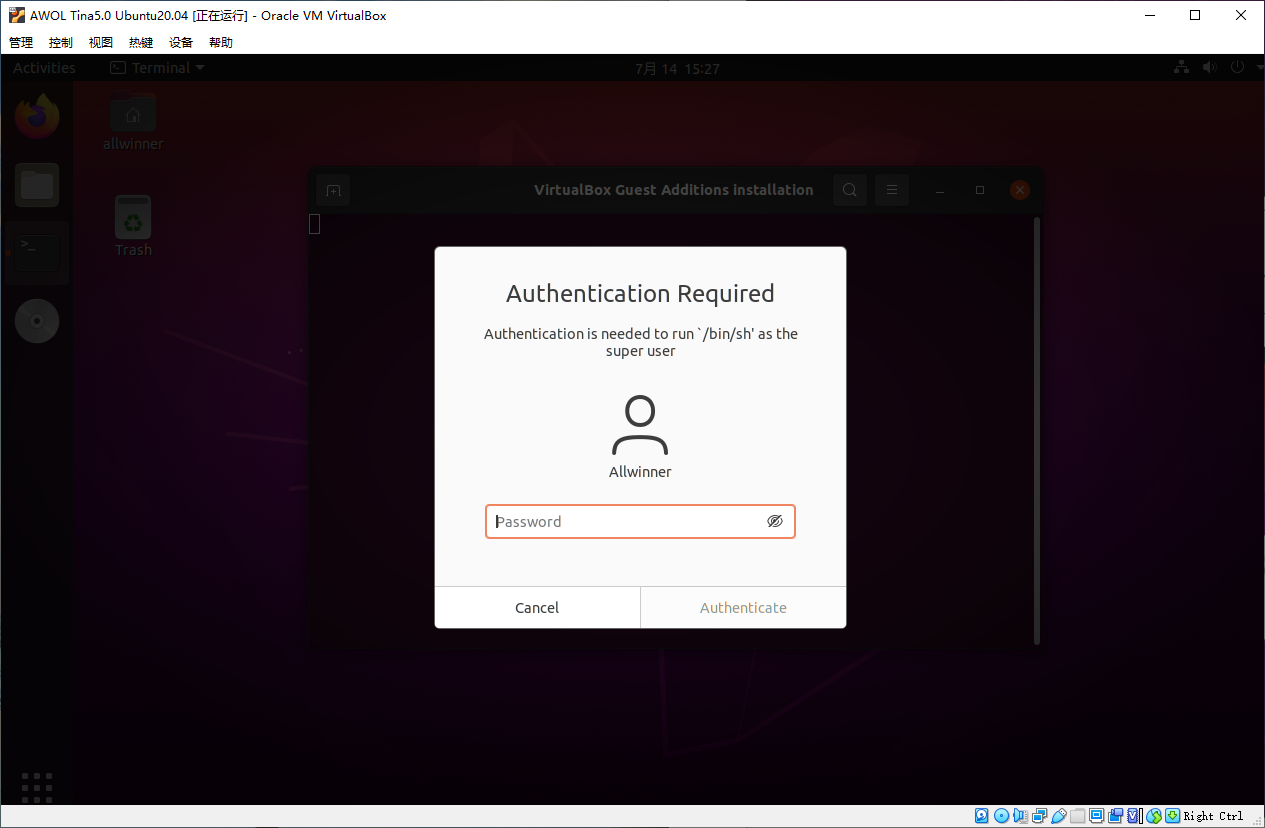Click the USB devices status icon
The height and width of the screenshot is (828, 1265).
(x=1059, y=816)
